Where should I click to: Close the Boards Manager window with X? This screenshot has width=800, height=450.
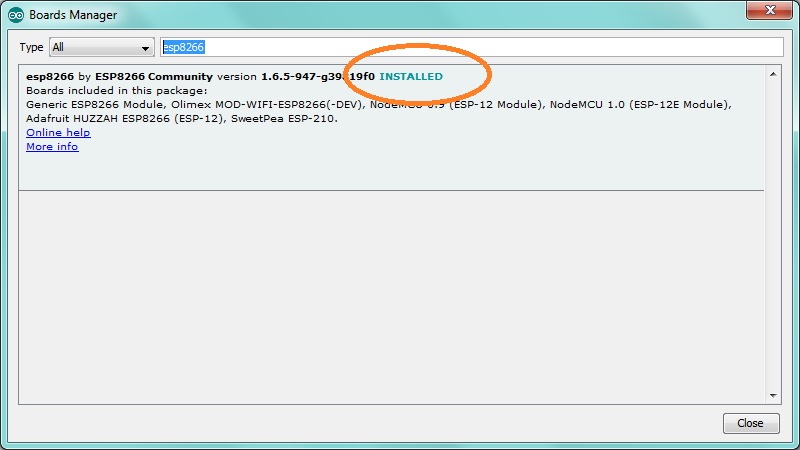pyautogui.click(x=769, y=10)
